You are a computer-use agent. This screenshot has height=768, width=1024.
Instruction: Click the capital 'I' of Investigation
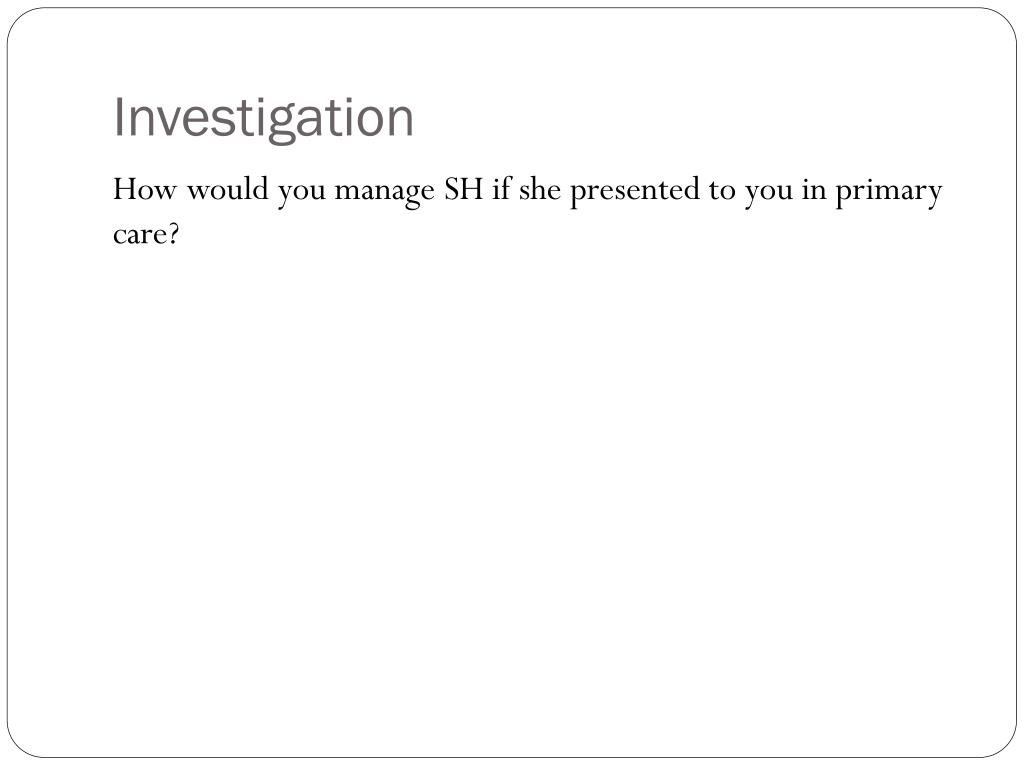point(118,117)
